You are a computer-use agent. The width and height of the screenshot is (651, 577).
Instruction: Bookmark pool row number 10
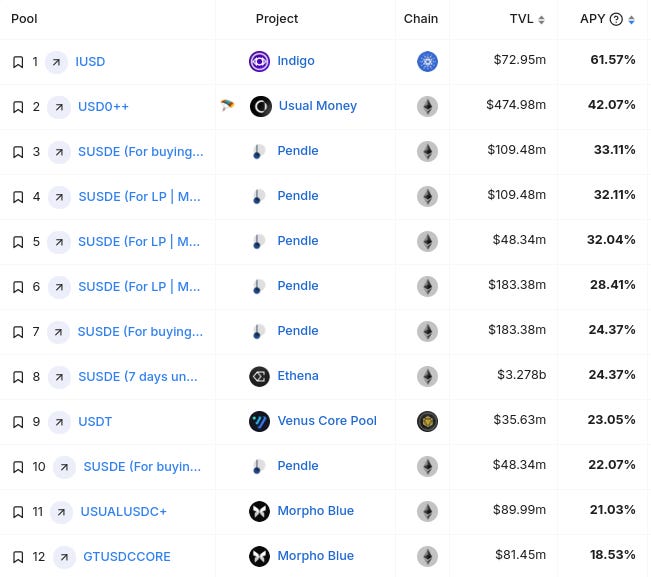tap(18, 467)
